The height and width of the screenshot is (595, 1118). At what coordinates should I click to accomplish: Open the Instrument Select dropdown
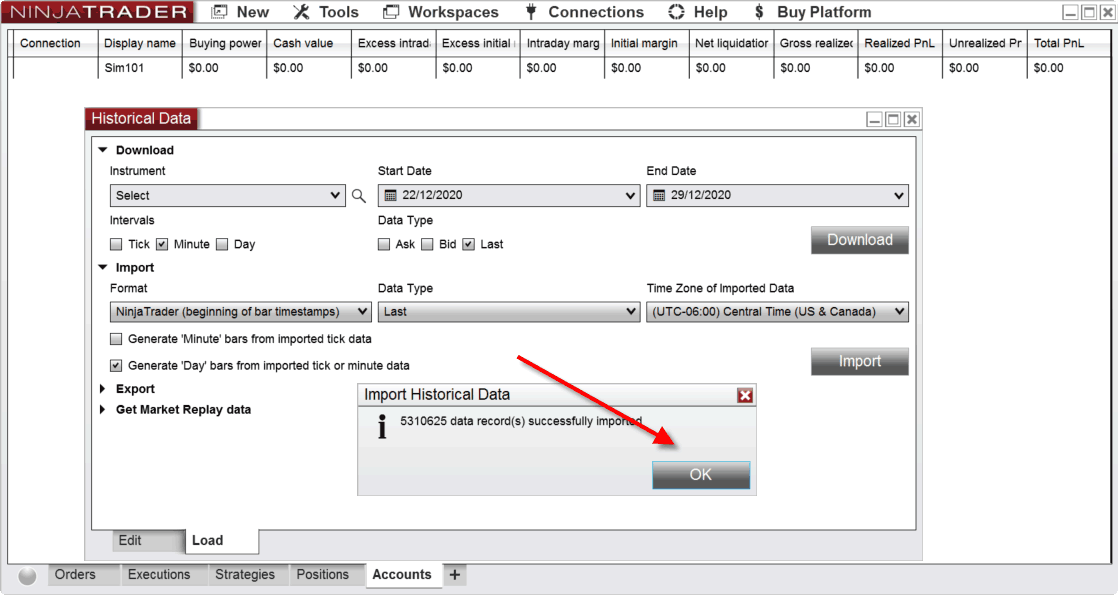[x=227, y=195]
